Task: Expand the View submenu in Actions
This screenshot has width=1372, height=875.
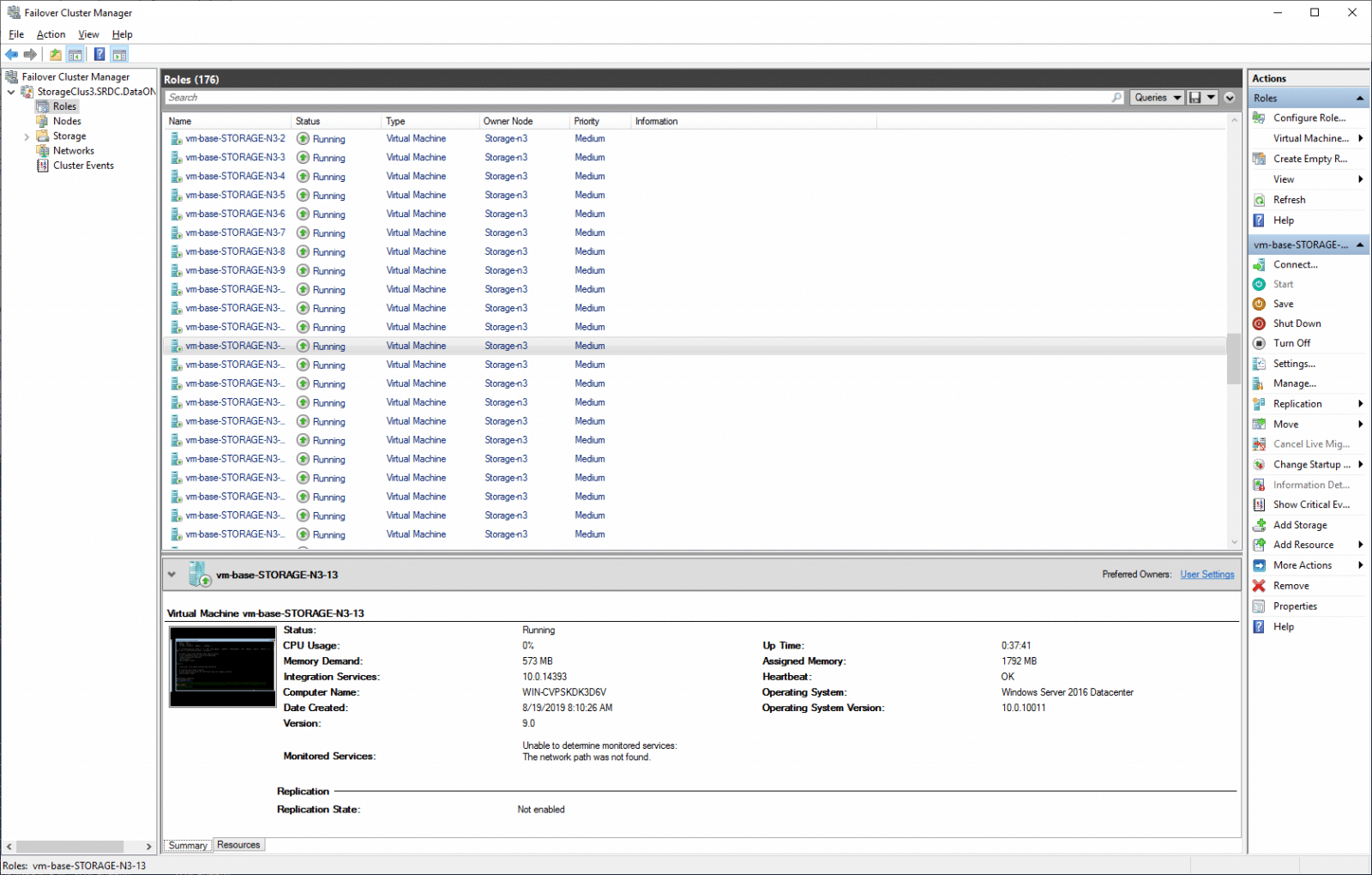Action: 1360,179
